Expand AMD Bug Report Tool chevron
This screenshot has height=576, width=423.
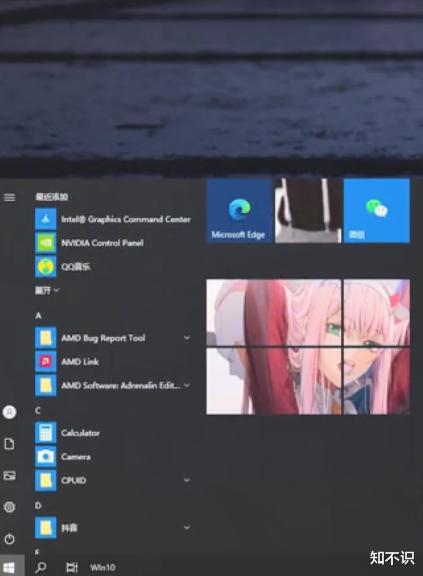187,338
